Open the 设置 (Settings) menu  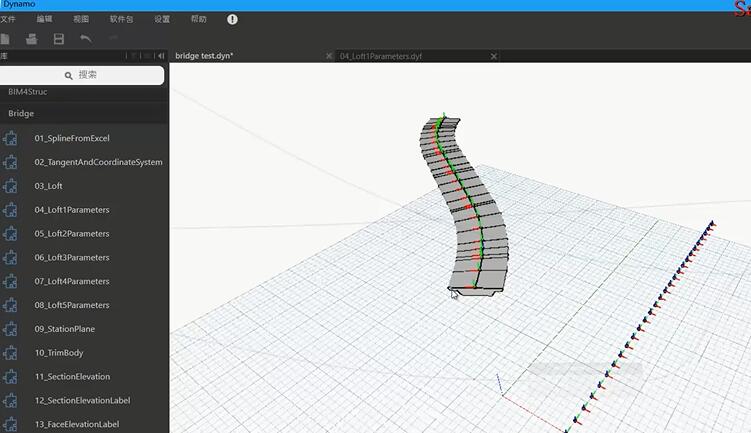point(162,19)
